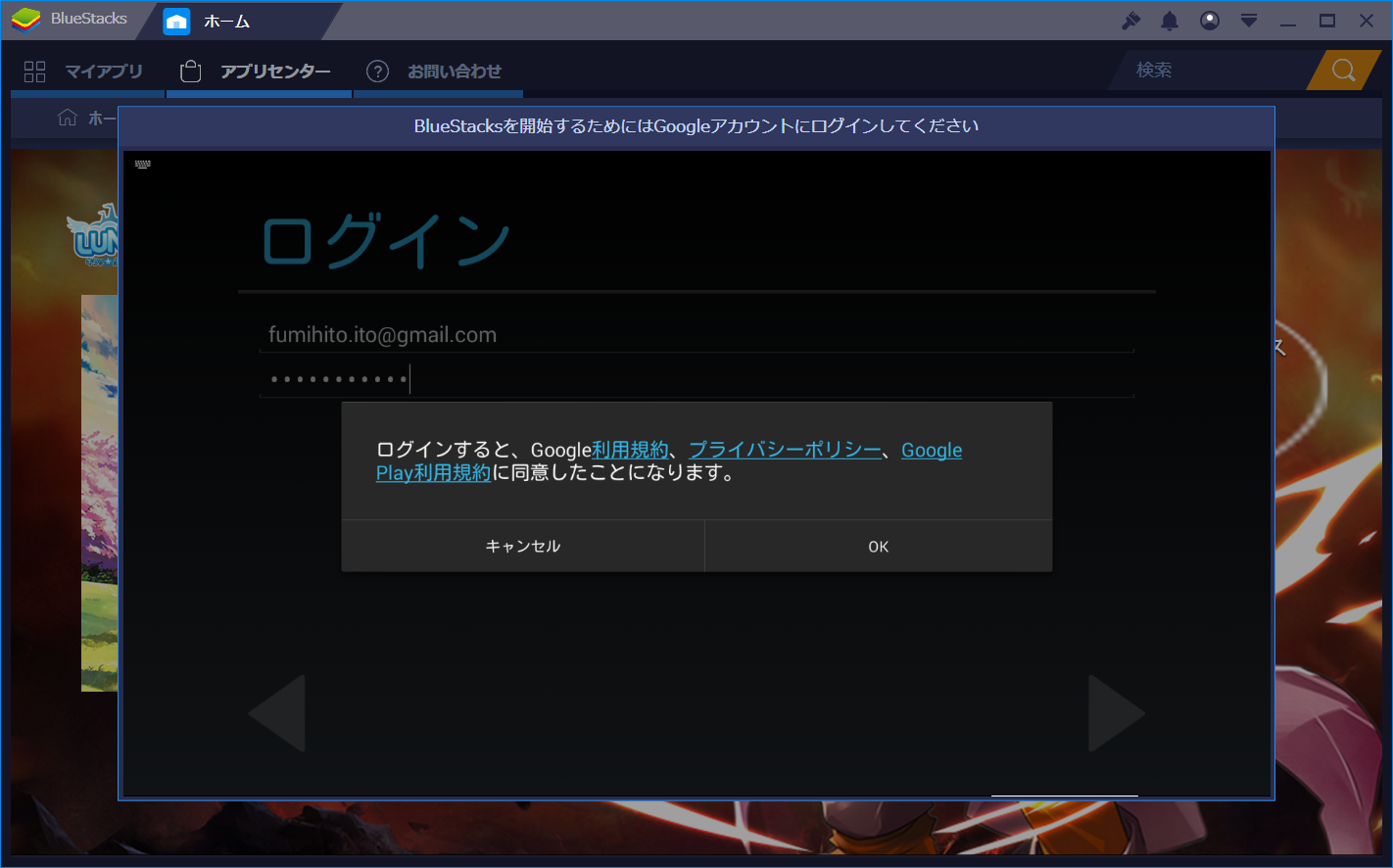
Task: Click the home breadcrumb icon
Action: (68, 118)
